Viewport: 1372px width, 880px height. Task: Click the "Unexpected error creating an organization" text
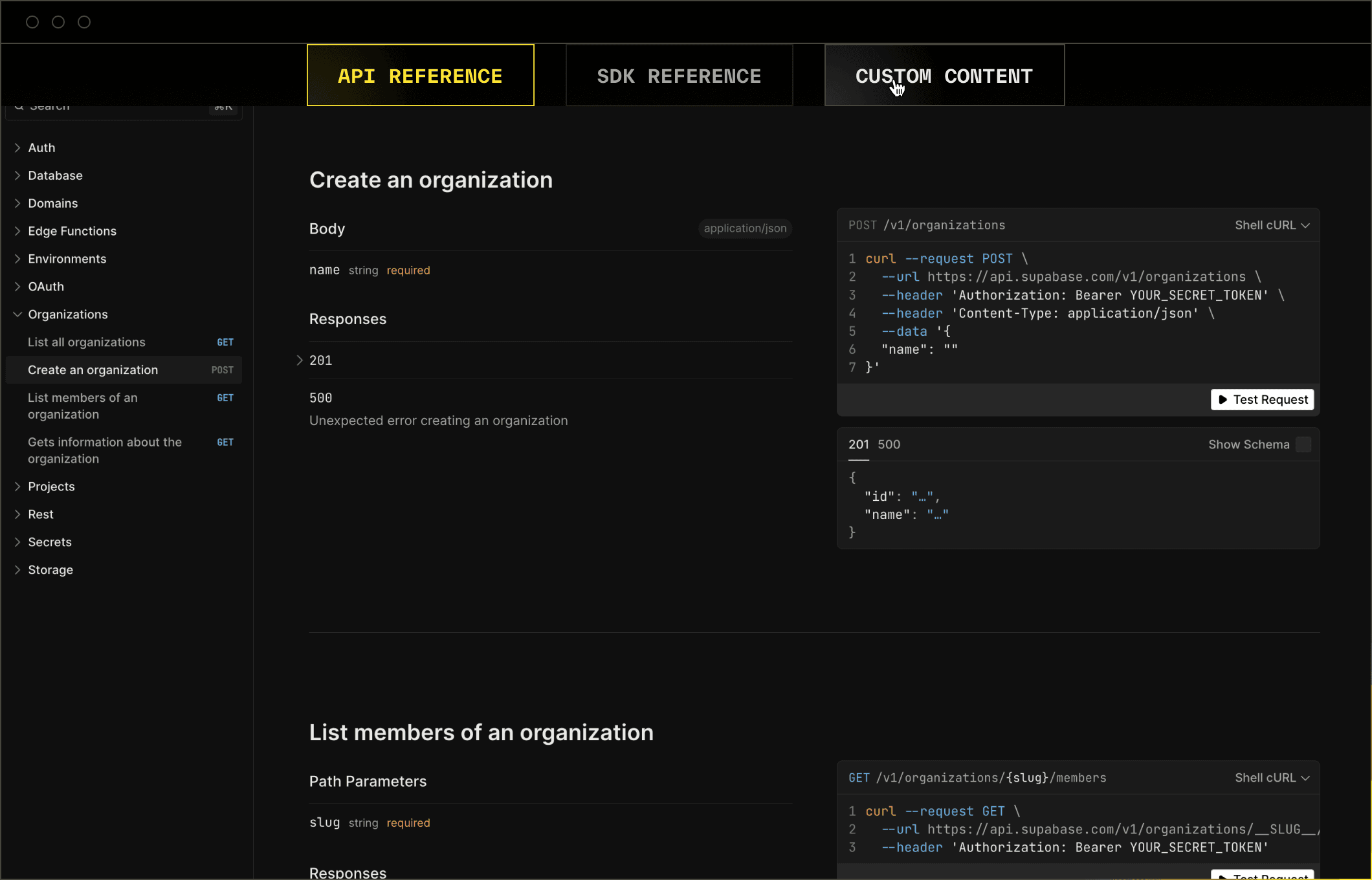(x=438, y=421)
